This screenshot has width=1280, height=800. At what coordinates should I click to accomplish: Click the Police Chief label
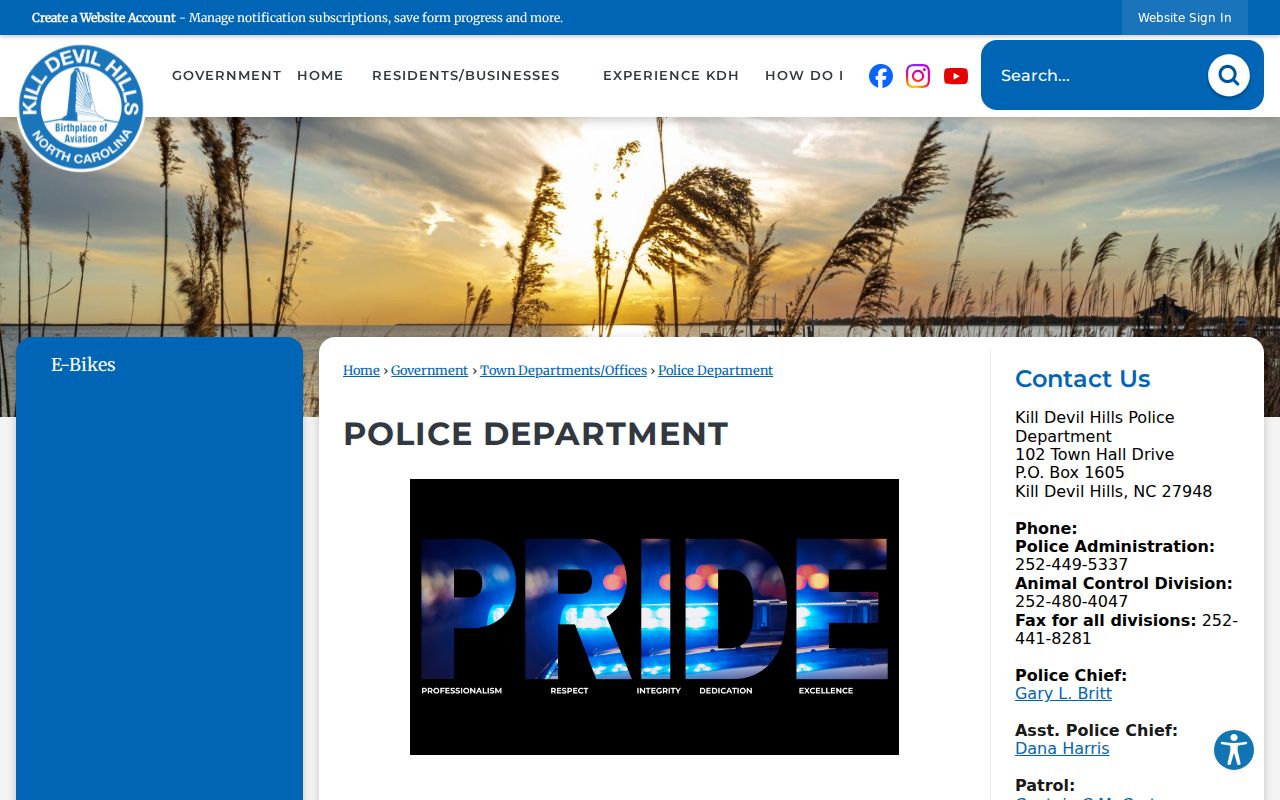(x=1071, y=675)
